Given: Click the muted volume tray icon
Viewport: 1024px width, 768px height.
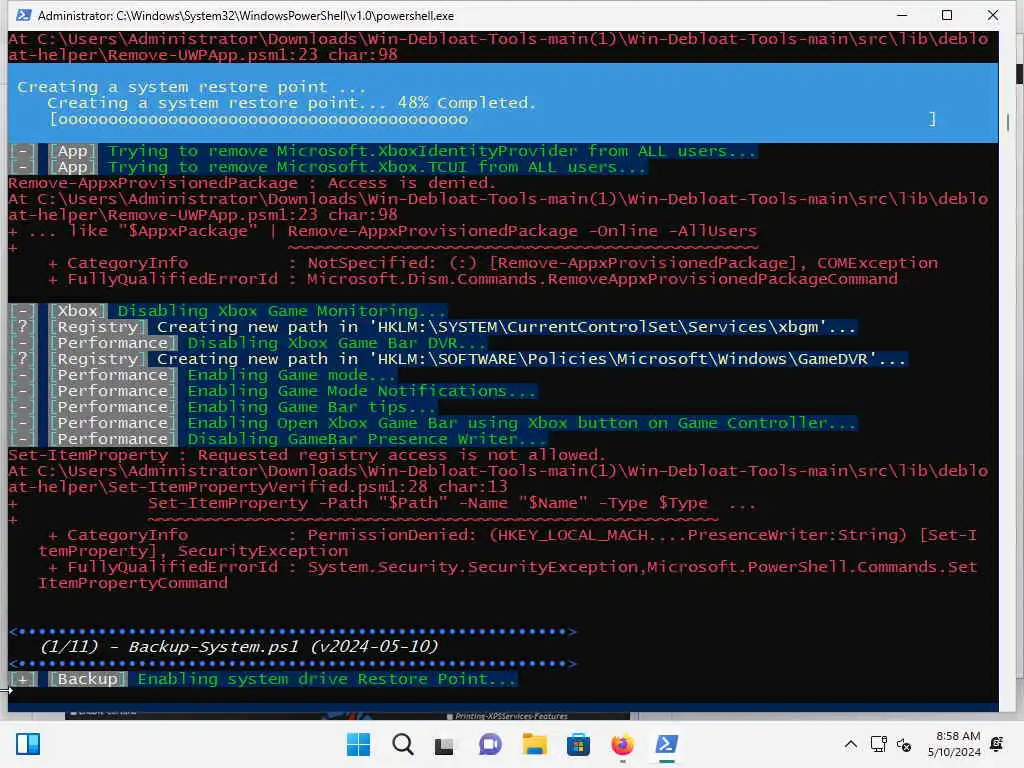Looking at the screenshot, I should [x=904, y=744].
